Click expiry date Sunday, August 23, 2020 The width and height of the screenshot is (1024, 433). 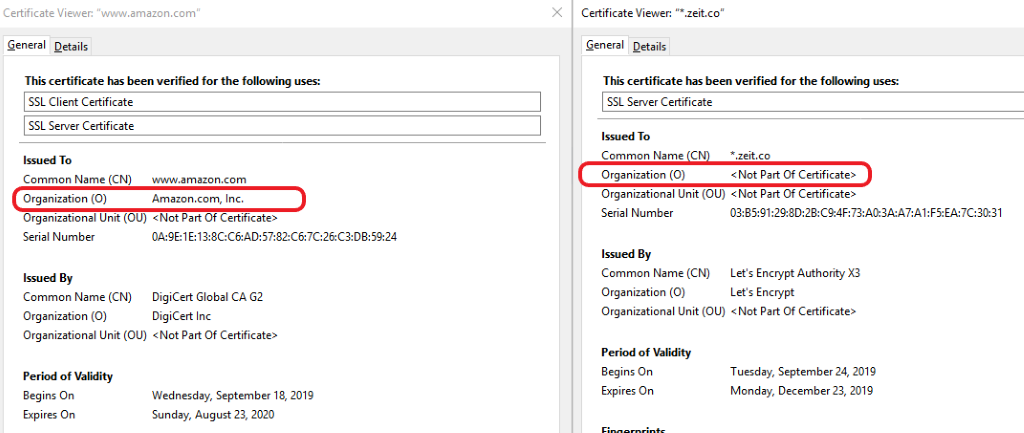click(x=213, y=415)
